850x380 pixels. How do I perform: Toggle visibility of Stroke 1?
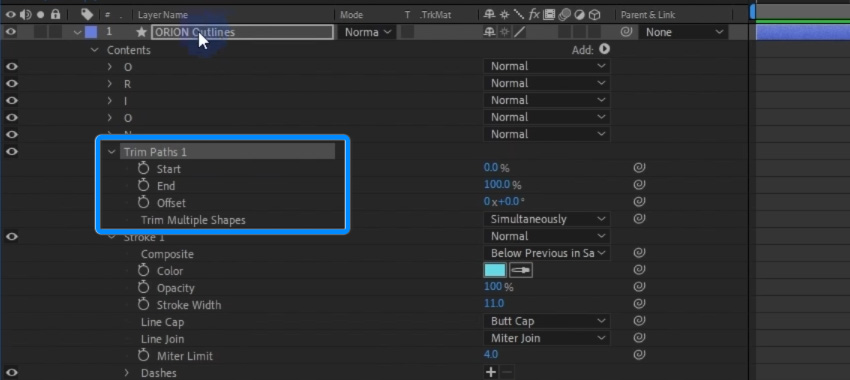pyautogui.click(x=11, y=236)
